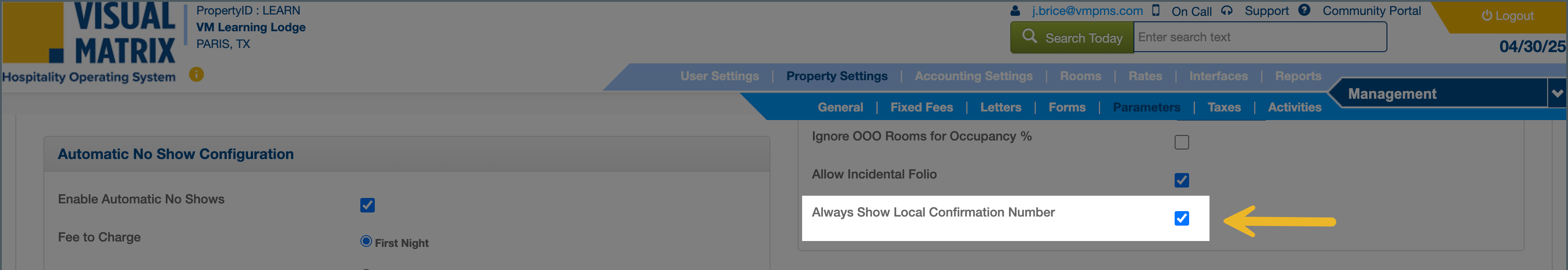Switch to the Taxes tab
Viewport: 1568px width, 270px height.
click(1224, 107)
